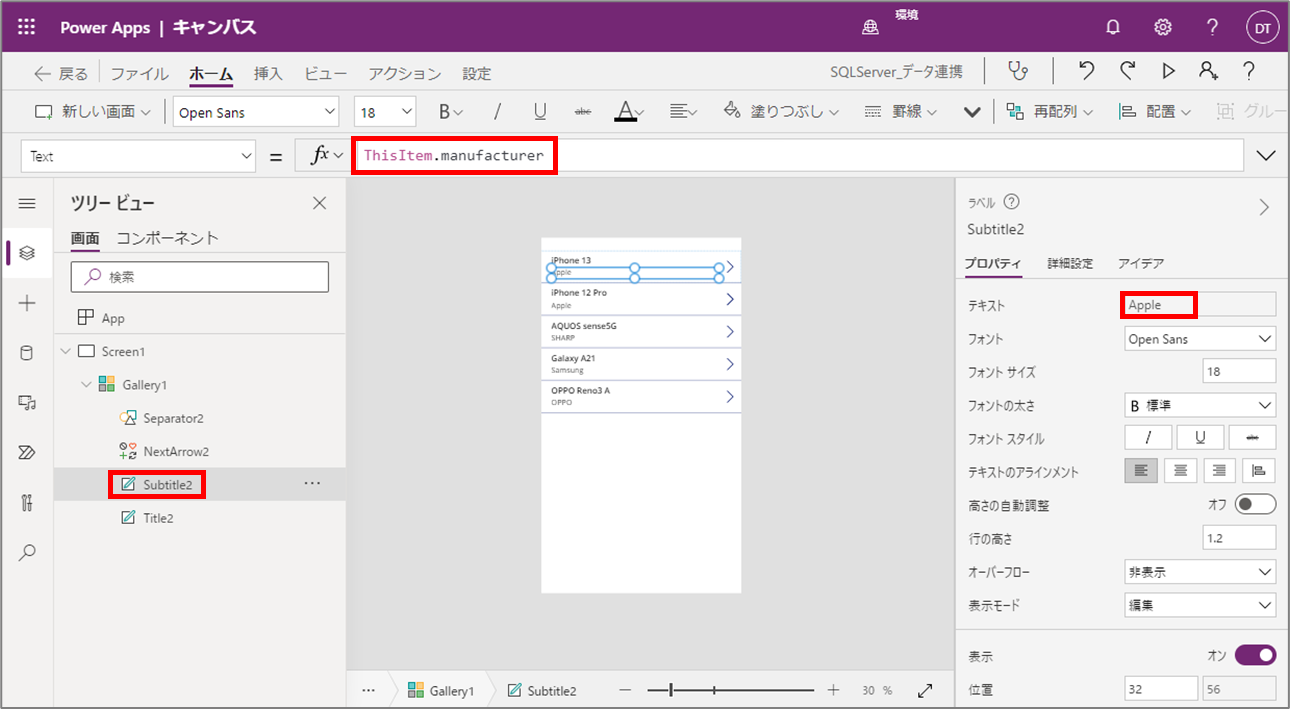Switch to the コンポーネント tab

tap(167, 238)
